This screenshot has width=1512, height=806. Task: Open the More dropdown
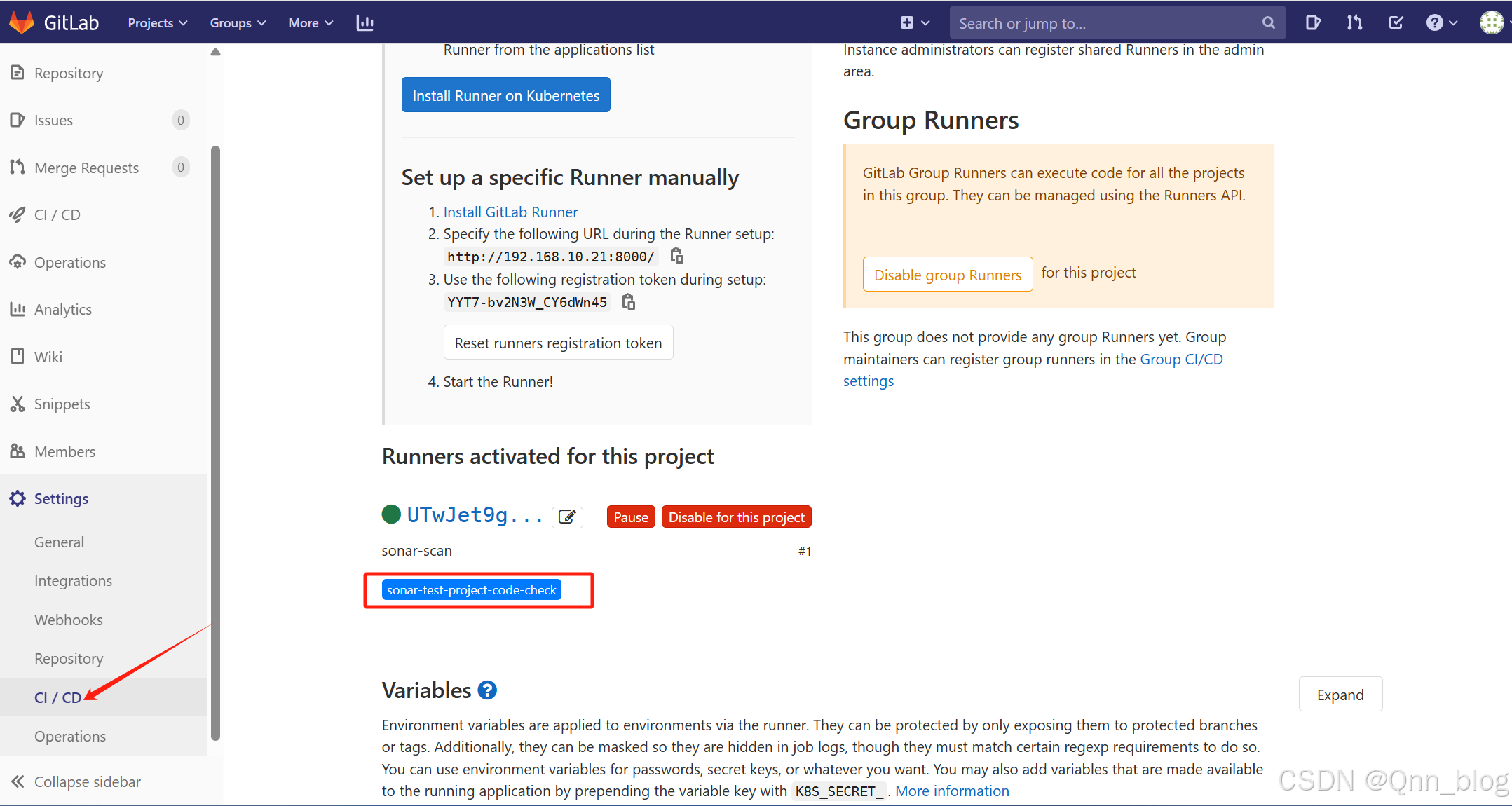(x=309, y=22)
